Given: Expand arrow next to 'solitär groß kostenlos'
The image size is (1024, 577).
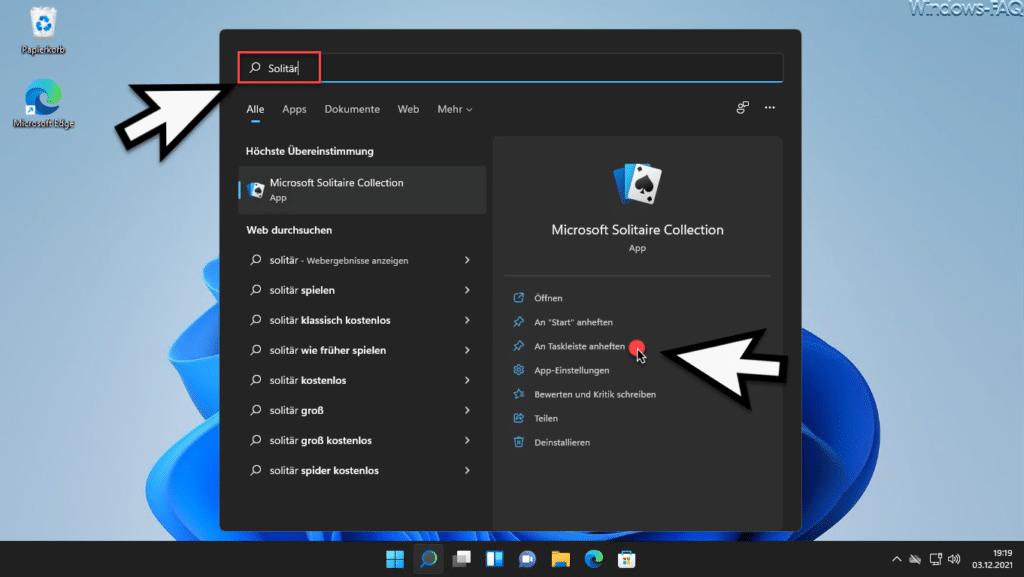Looking at the screenshot, I should [467, 440].
